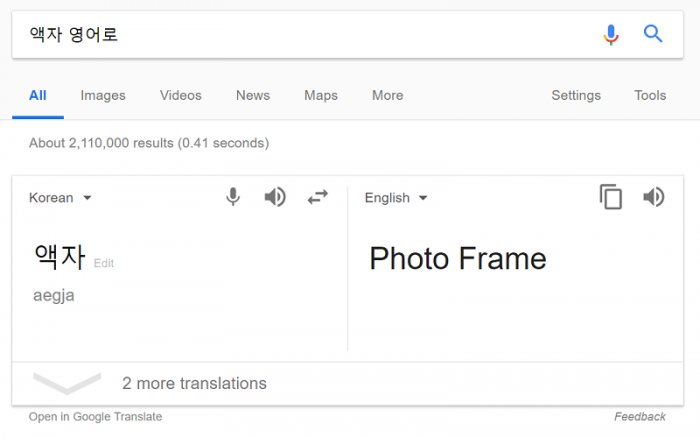The width and height of the screenshot is (700, 438).
Task: Listen to the English translation audio
Action: pos(654,197)
